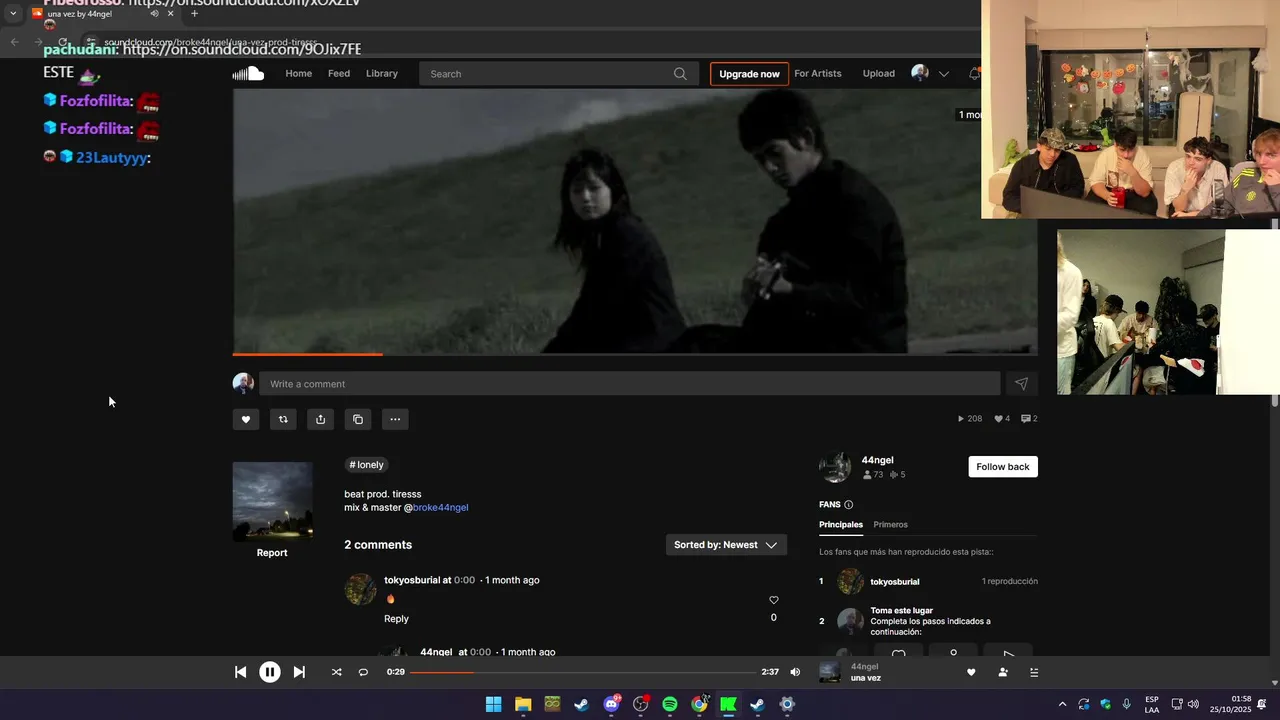This screenshot has width=1280, height=720.
Task: Like the track with heart button
Action: click(246, 419)
